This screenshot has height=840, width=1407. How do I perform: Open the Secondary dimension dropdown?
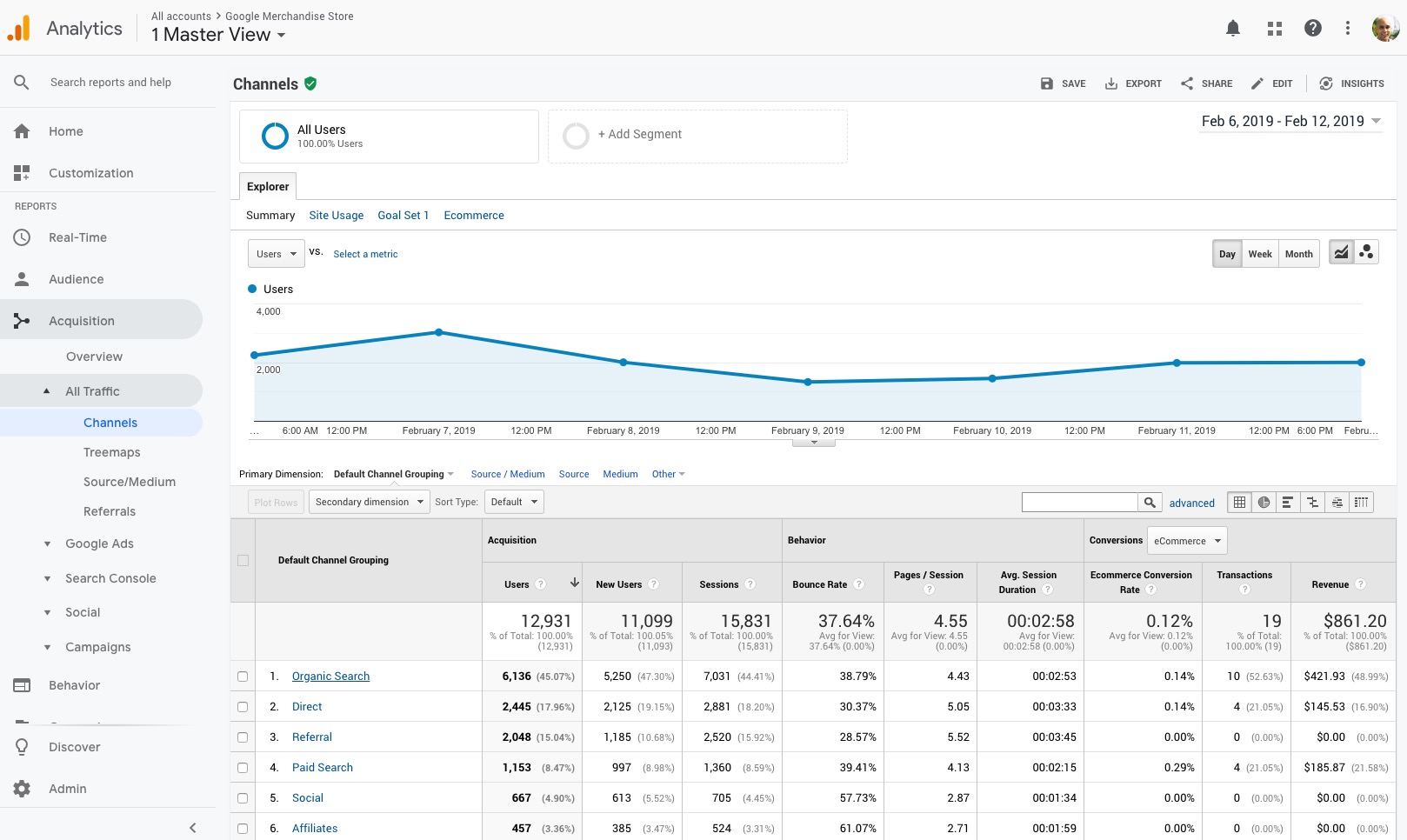click(370, 502)
